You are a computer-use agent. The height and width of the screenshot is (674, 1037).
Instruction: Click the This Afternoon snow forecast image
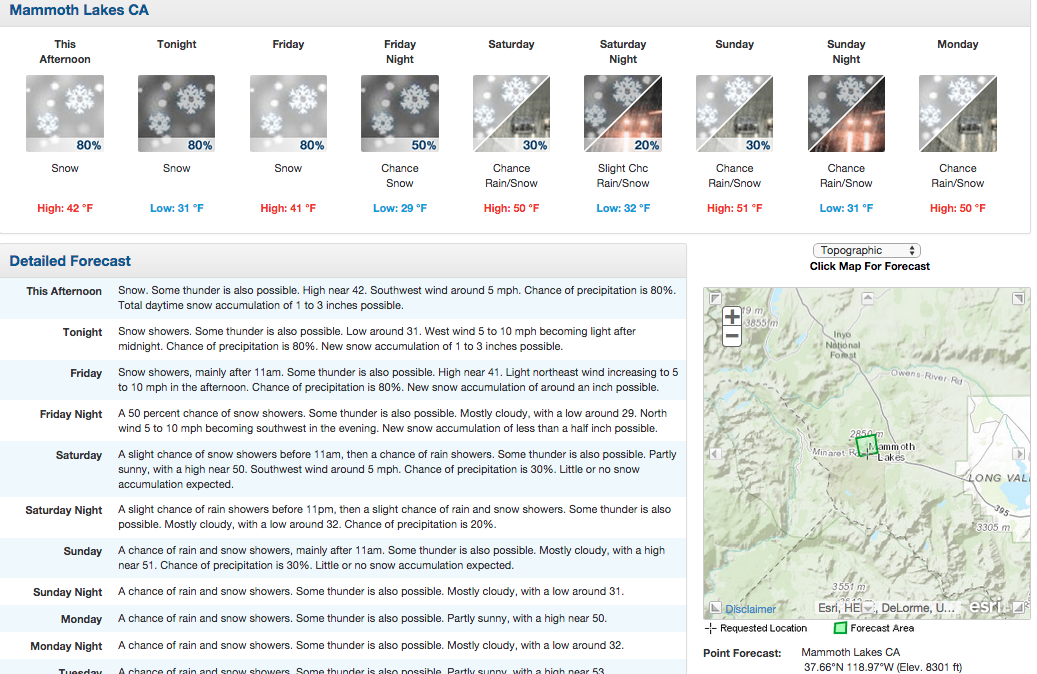(65, 114)
